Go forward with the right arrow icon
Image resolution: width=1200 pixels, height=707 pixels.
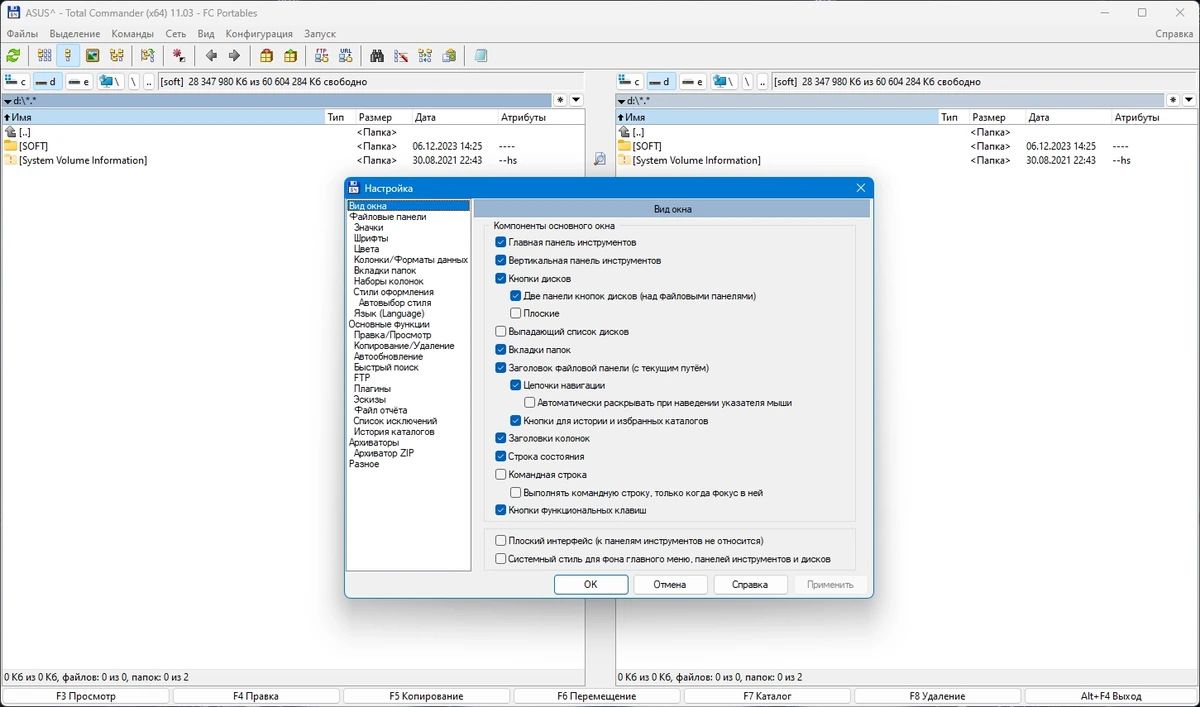pyautogui.click(x=235, y=56)
